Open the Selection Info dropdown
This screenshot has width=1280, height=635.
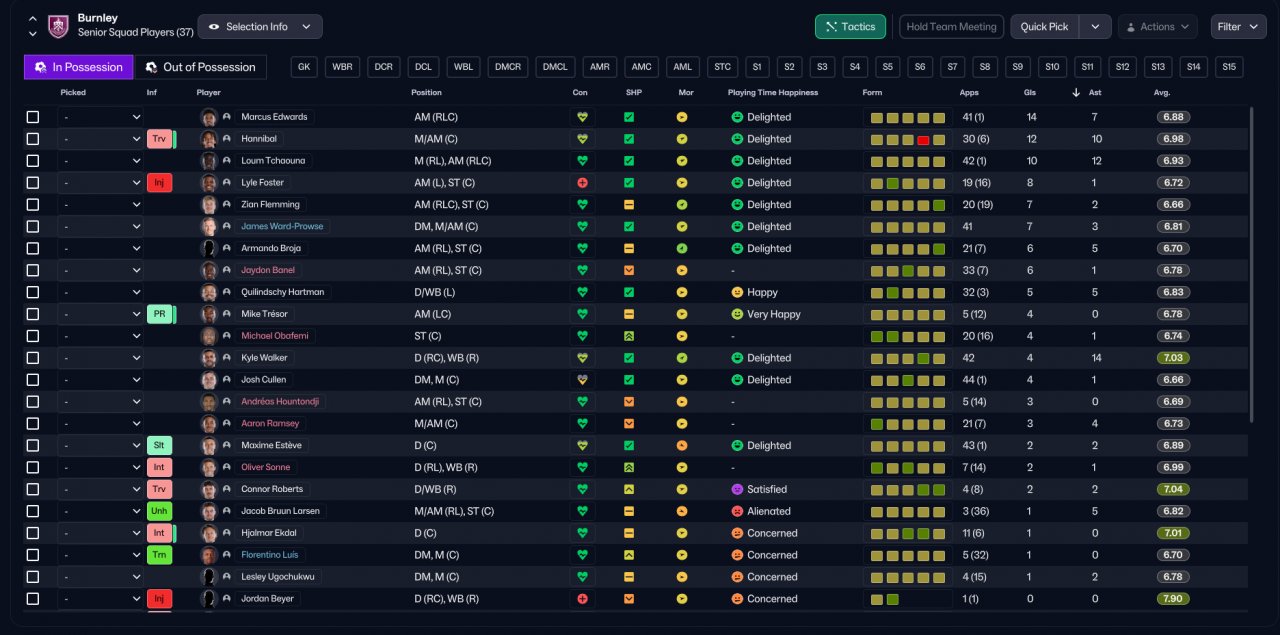[260, 27]
